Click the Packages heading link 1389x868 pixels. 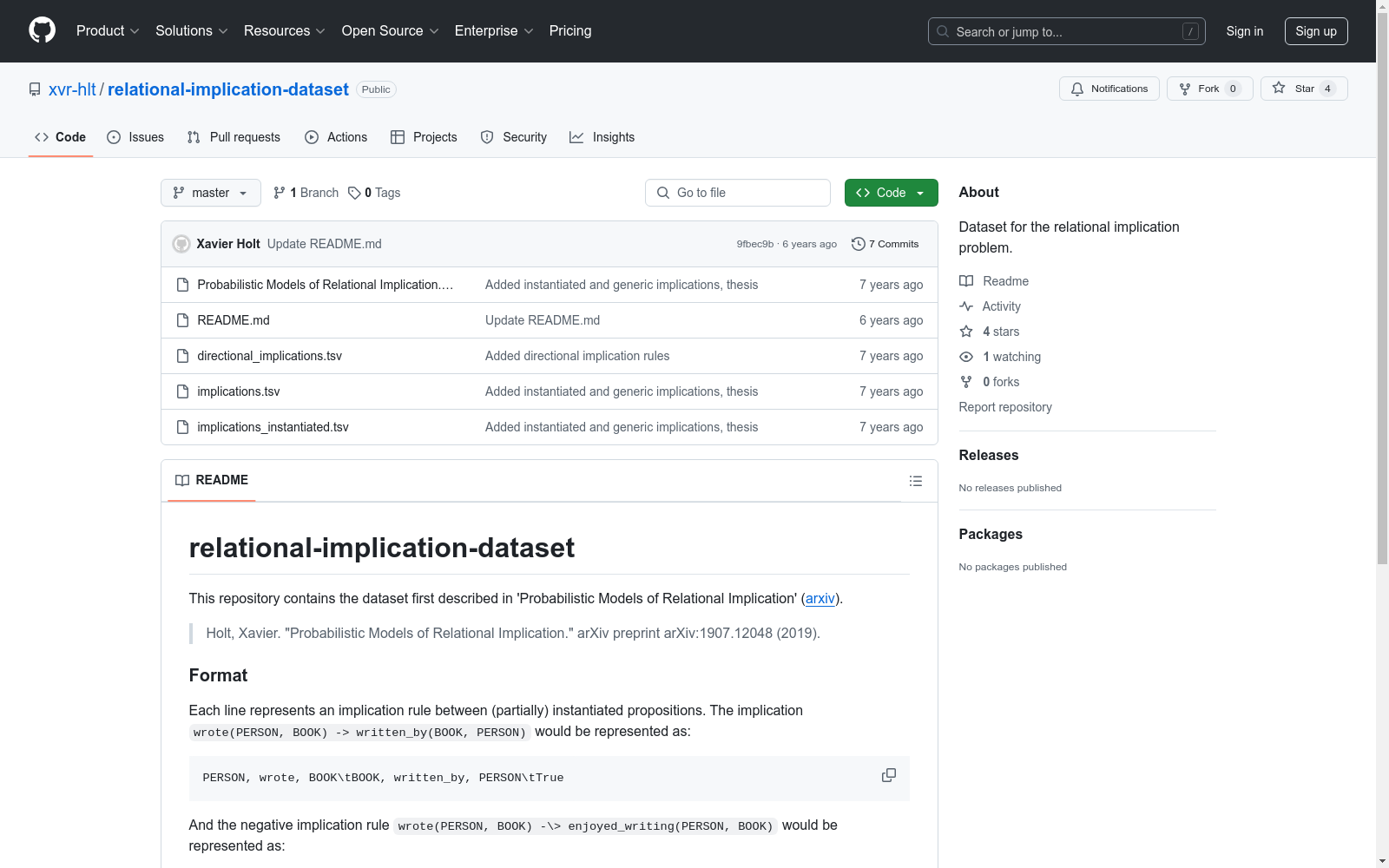991,534
